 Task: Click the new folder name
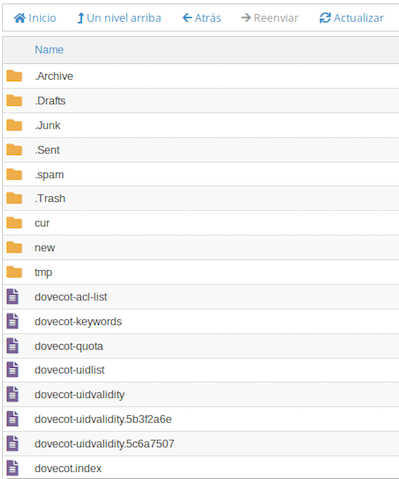click(x=45, y=248)
